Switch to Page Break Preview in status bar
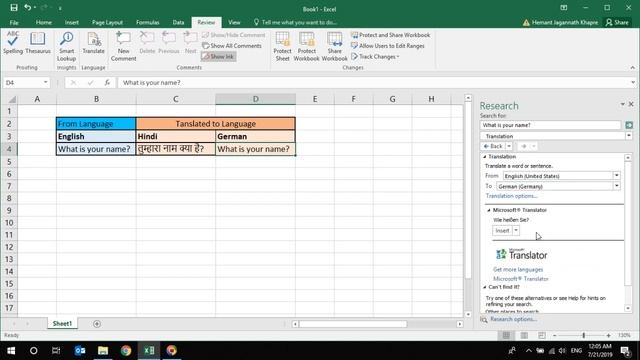This screenshot has width=640, height=360. (x=542, y=336)
